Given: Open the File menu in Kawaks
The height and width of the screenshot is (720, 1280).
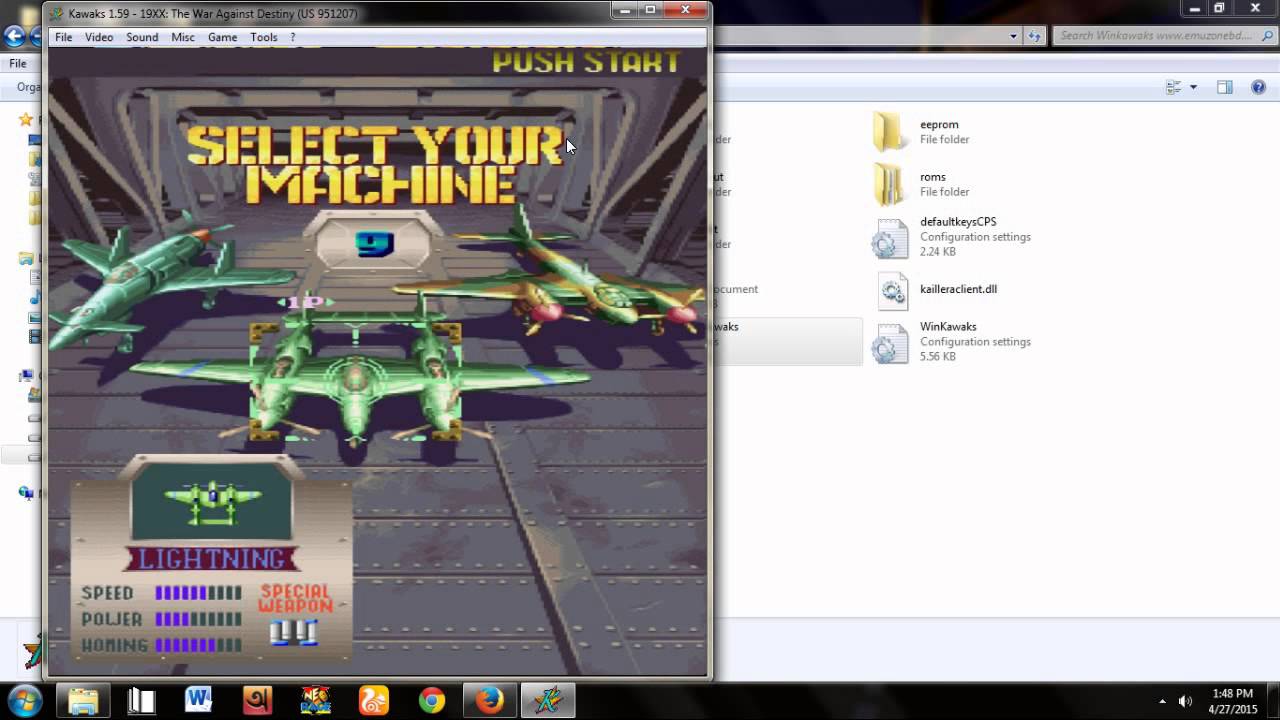Looking at the screenshot, I should [x=63, y=37].
